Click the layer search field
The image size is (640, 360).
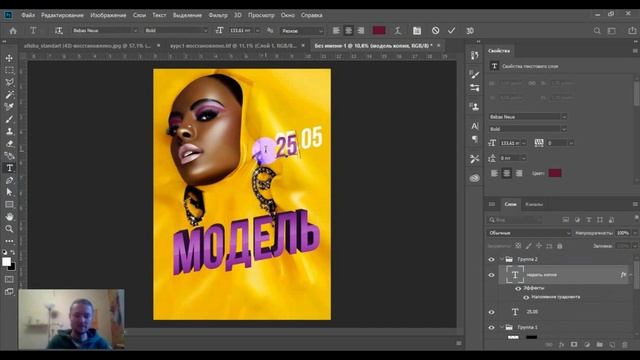point(516,220)
